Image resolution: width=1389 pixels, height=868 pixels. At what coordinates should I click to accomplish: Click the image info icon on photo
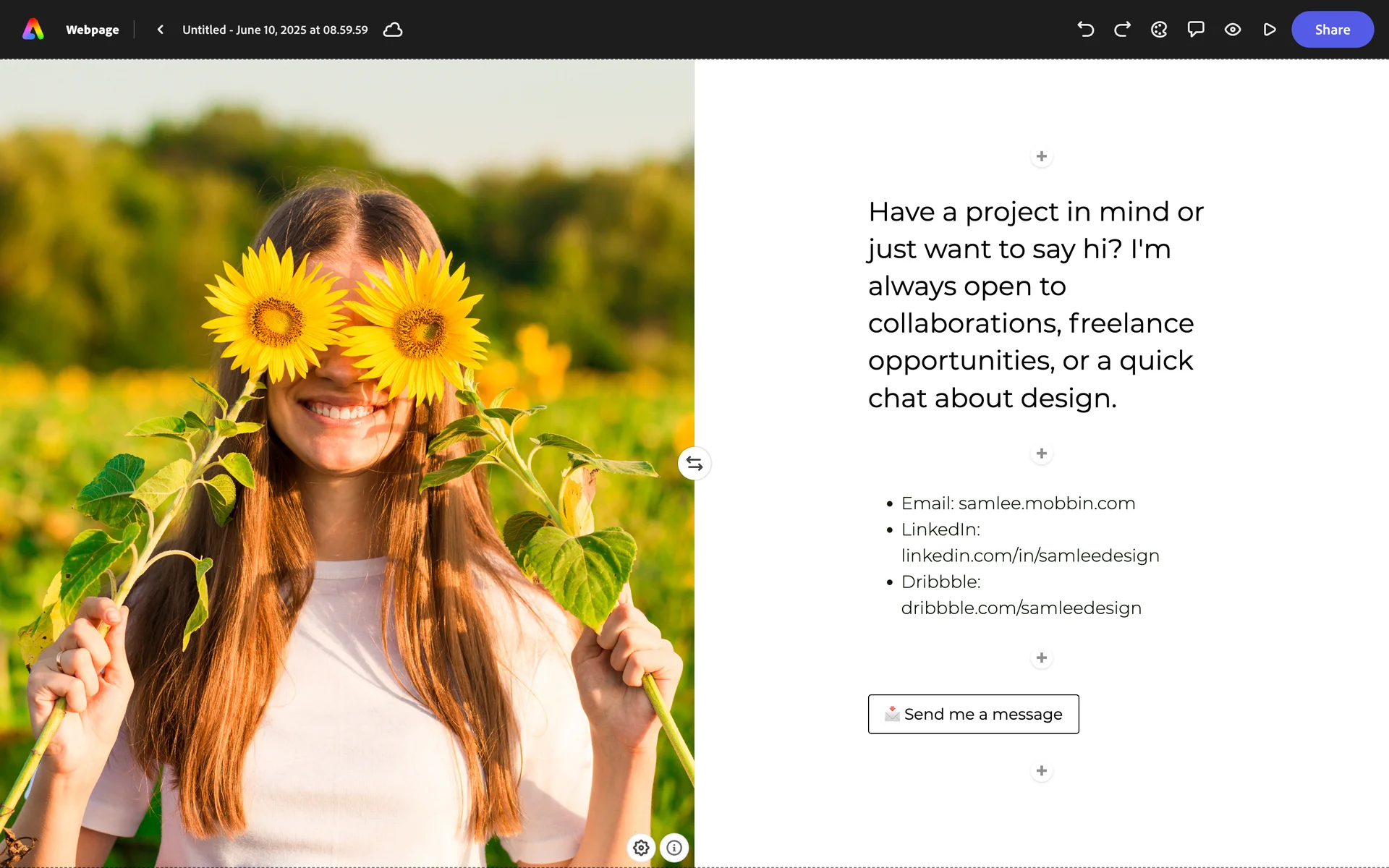point(674,848)
